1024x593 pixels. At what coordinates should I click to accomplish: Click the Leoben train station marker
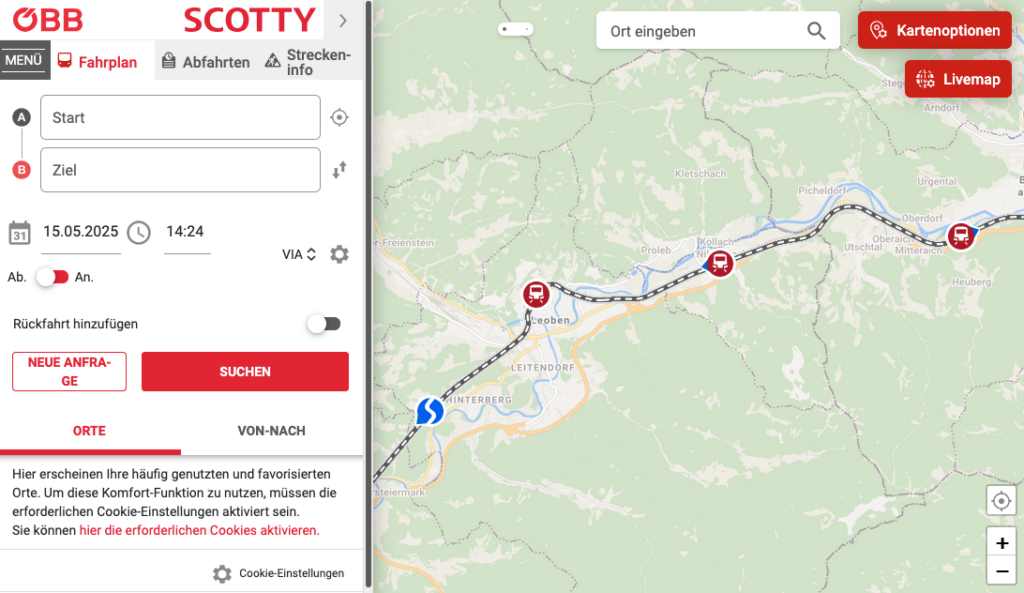pyautogui.click(x=536, y=294)
